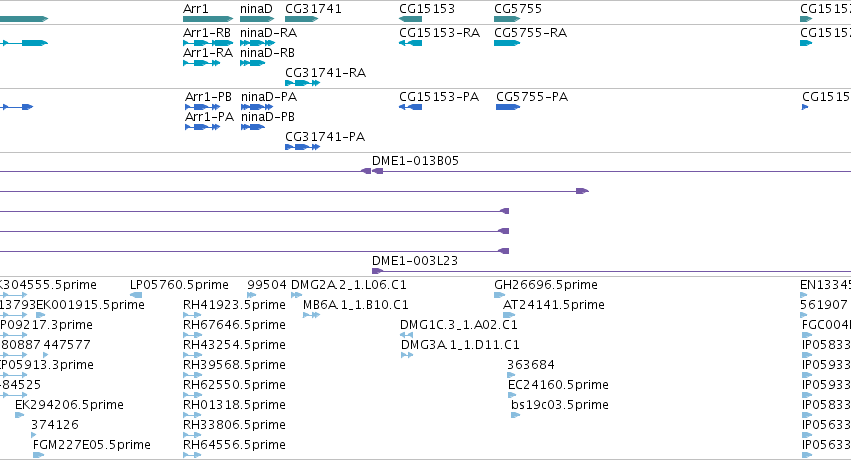Click EST LP05760.5prime
The height and width of the screenshot is (460, 851).
tap(179, 285)
